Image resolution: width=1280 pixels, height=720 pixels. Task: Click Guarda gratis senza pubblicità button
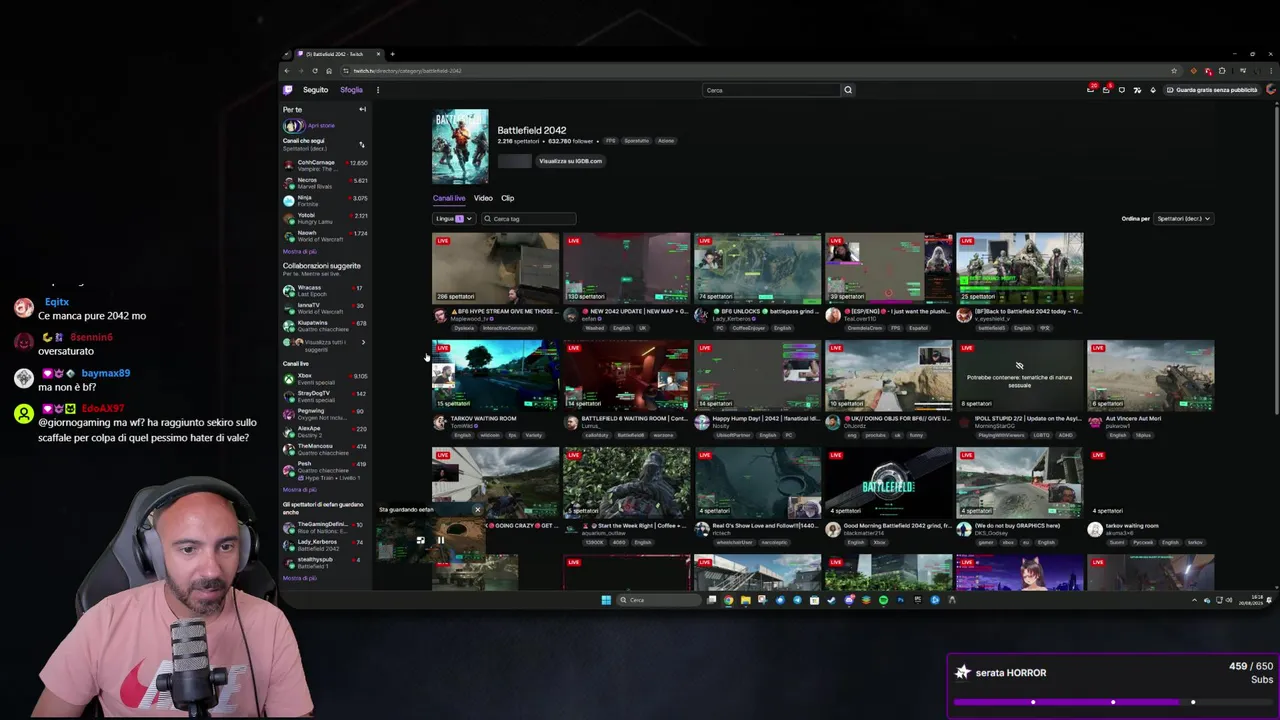1211,90
